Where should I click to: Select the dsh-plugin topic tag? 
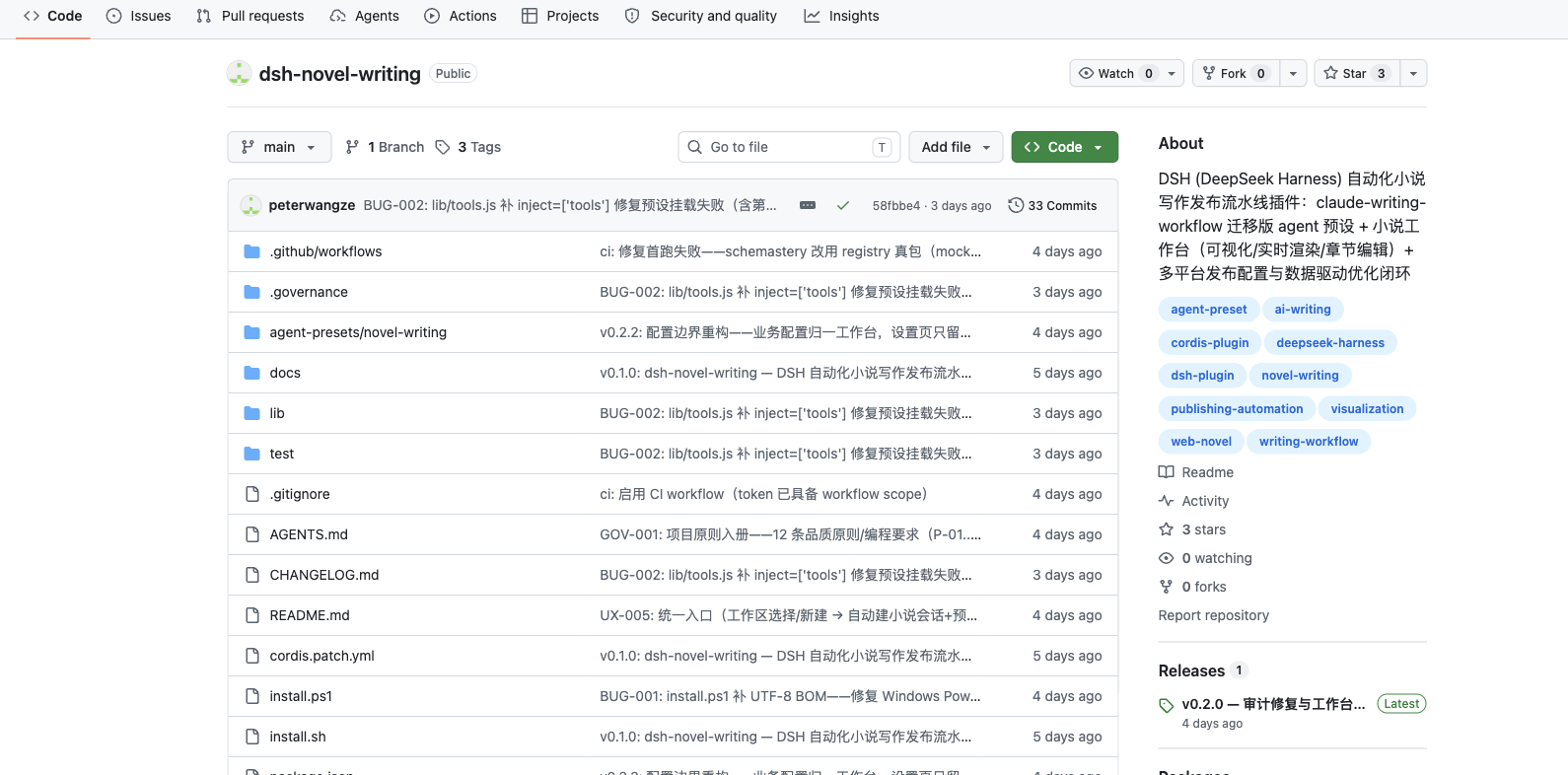point(1202,376)
